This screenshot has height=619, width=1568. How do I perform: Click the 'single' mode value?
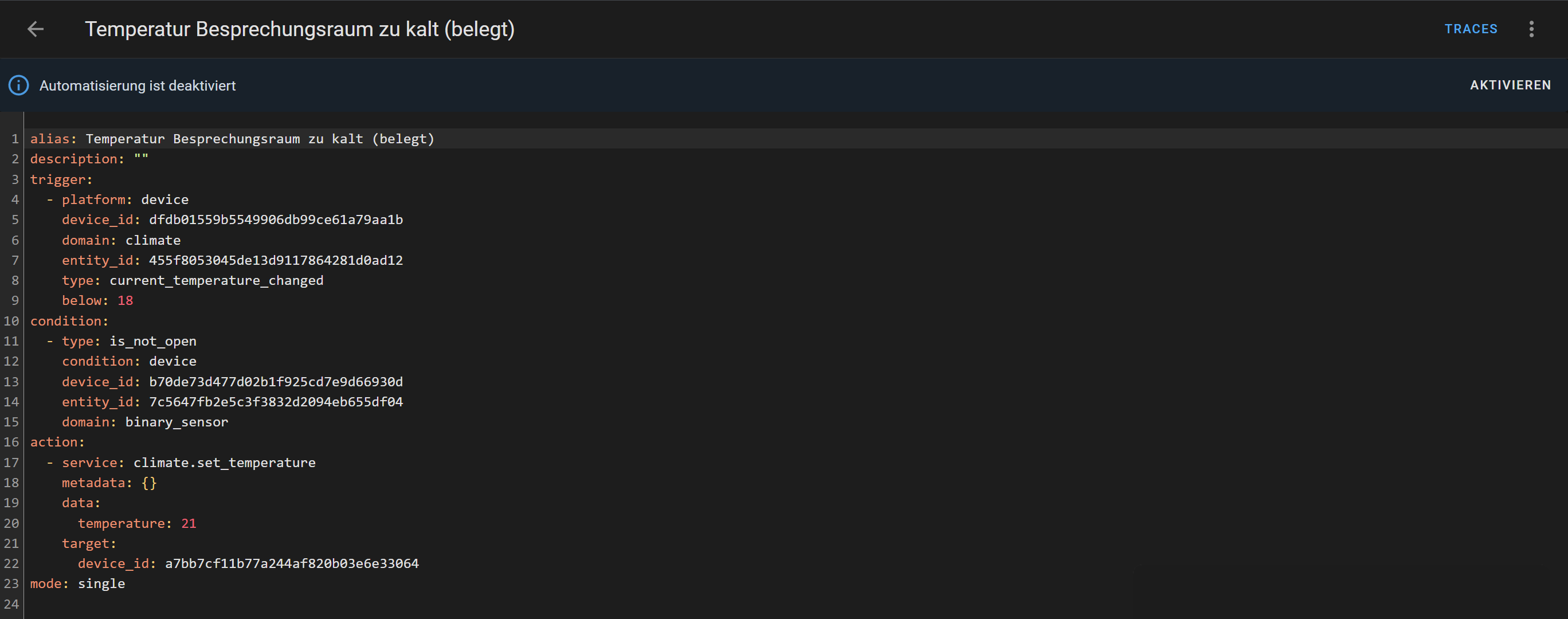101,583
